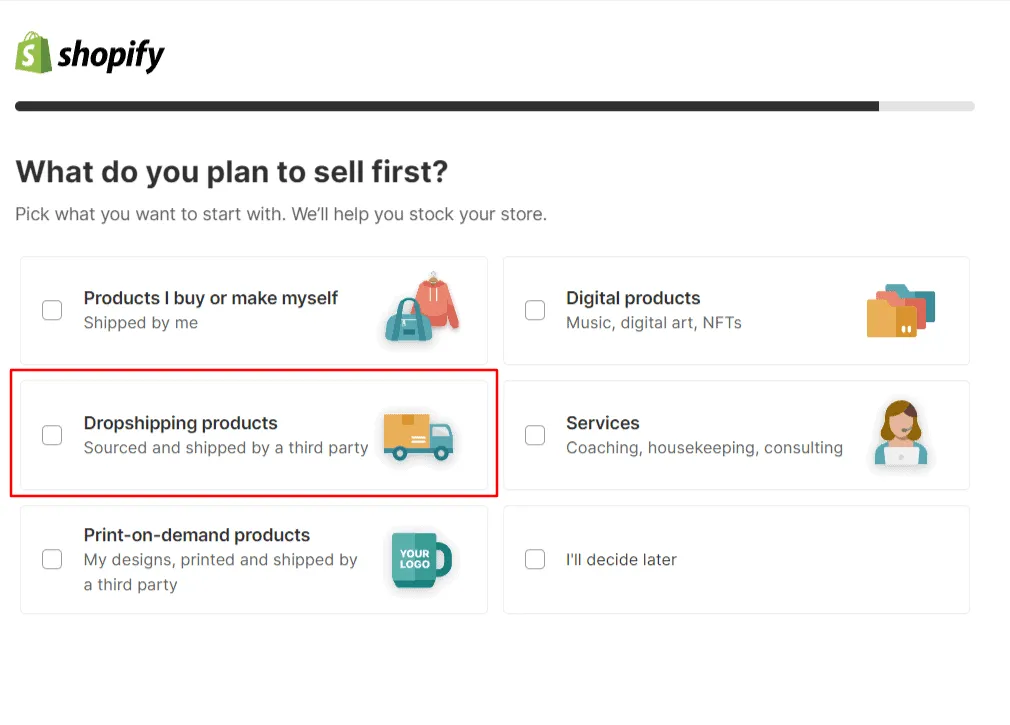Enable the Dropshipping products checkbox
Viewport: 1010px width, 725px height.
pyautogui.click(x=51, y=435)
